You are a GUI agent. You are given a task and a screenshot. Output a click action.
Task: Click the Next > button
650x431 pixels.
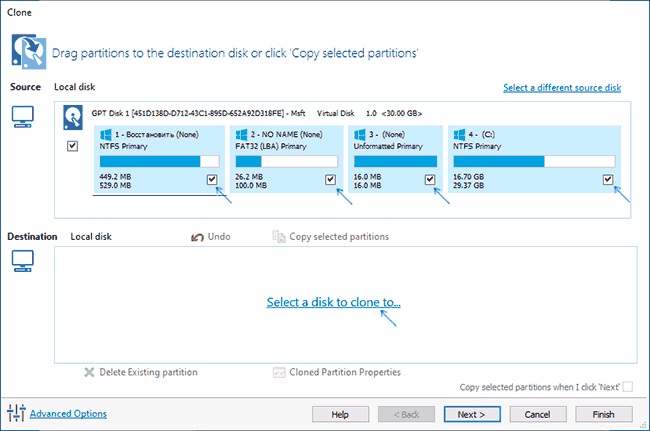coord(472,414)
